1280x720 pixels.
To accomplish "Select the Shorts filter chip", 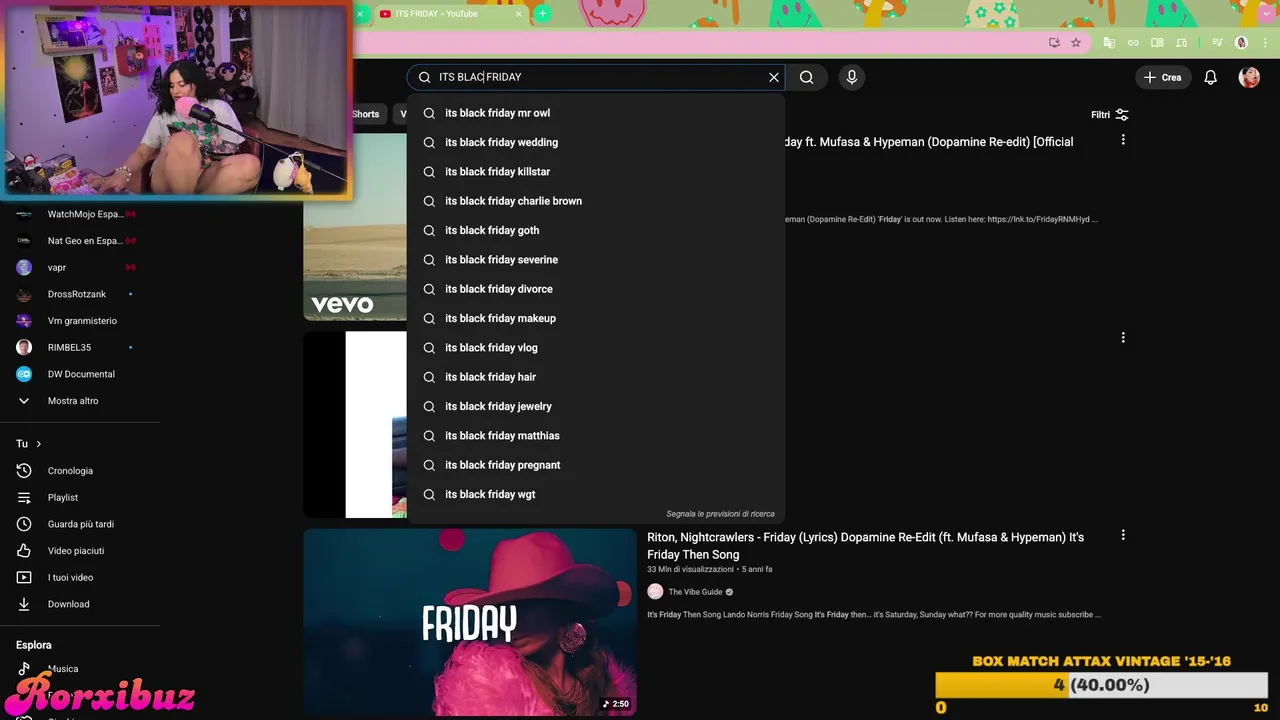I will coord(366,114).
